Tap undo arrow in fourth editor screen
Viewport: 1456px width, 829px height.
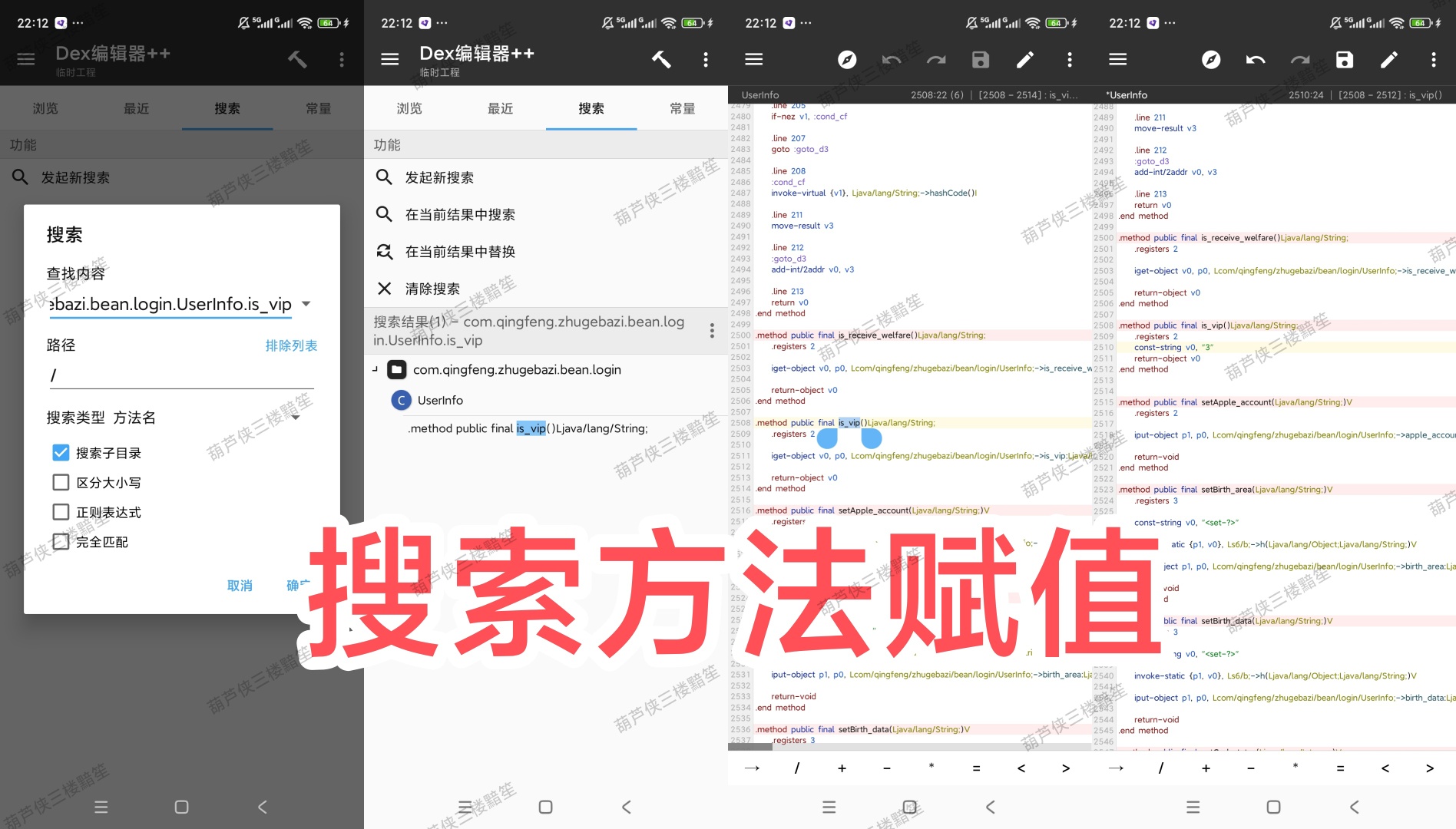1256,59
